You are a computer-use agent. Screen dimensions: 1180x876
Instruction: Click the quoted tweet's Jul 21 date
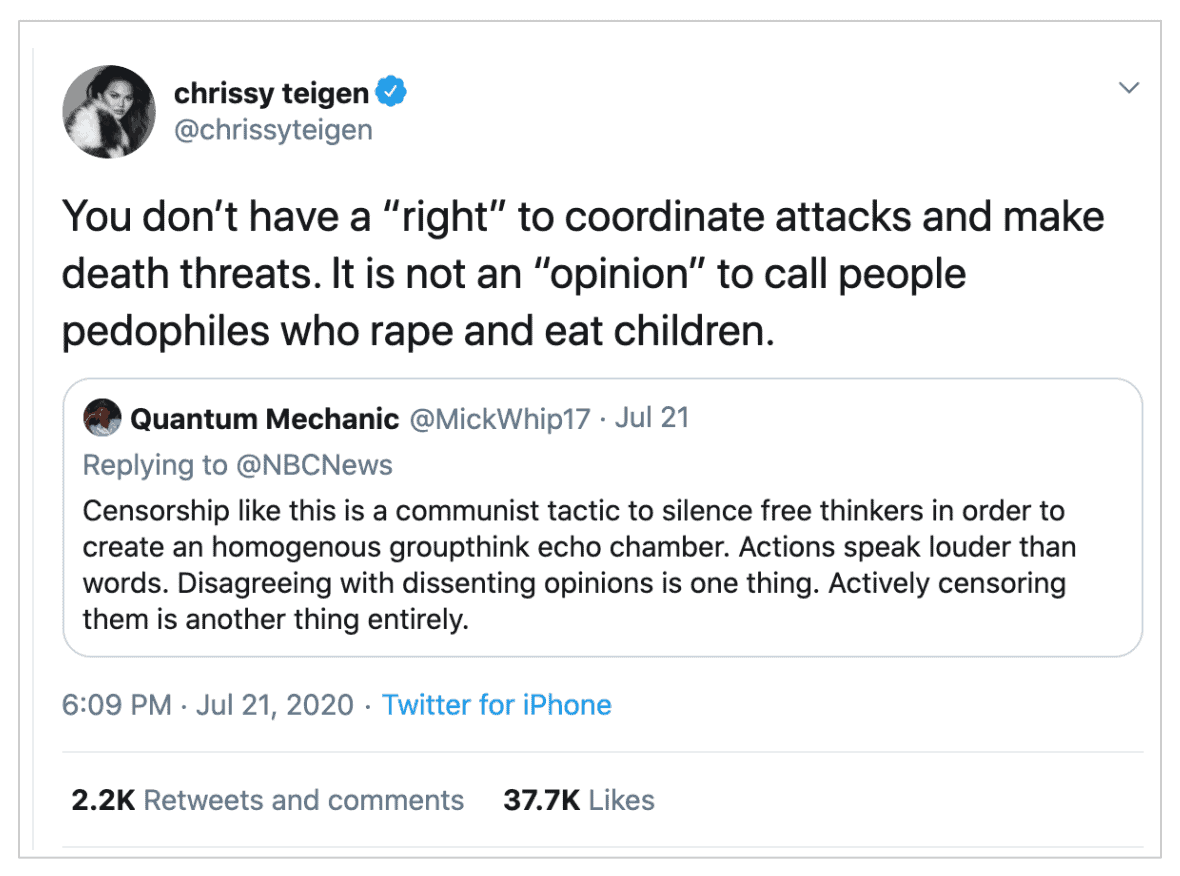[652, 418]
